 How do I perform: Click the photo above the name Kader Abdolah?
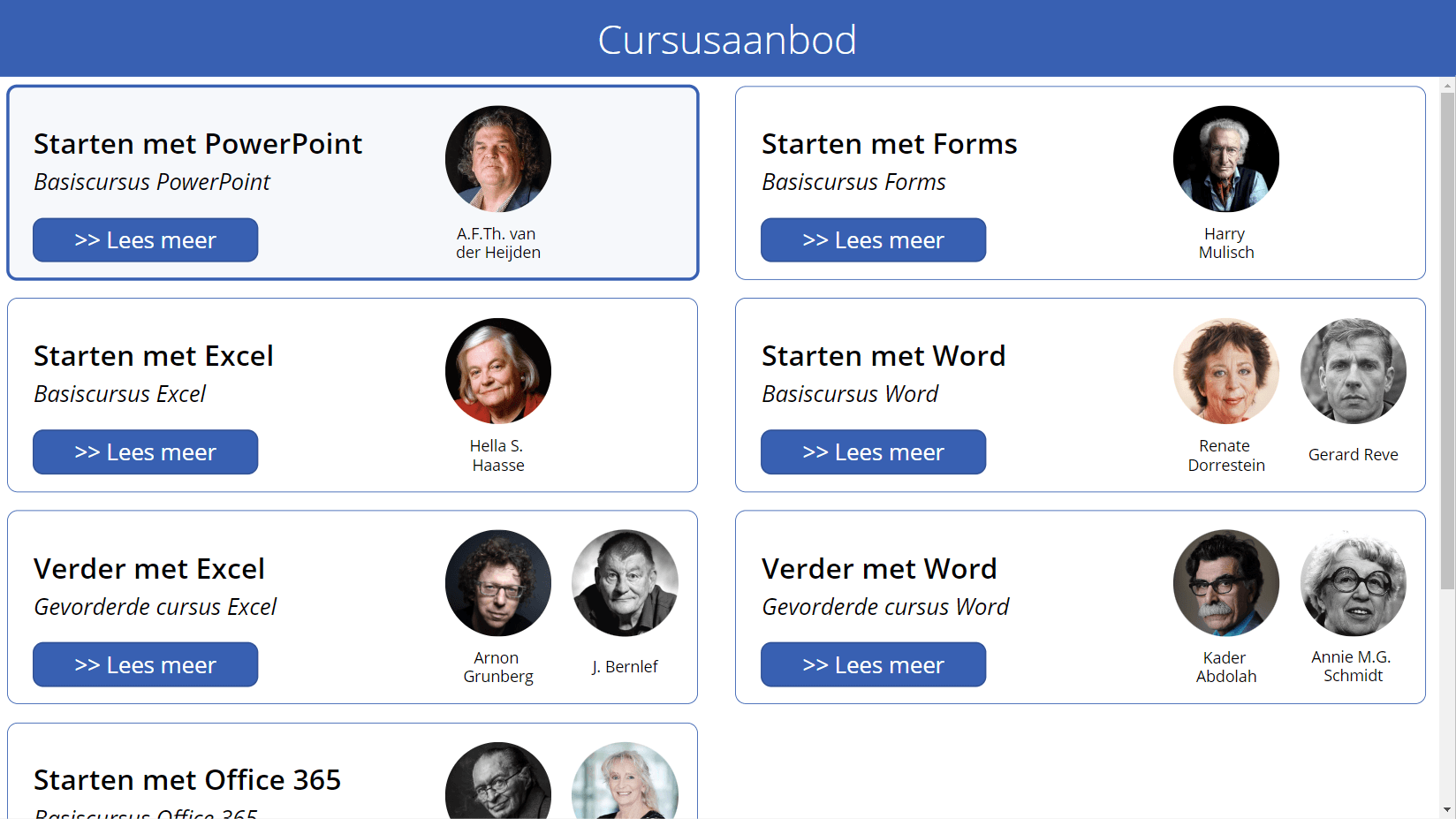tap(1226, 583)
